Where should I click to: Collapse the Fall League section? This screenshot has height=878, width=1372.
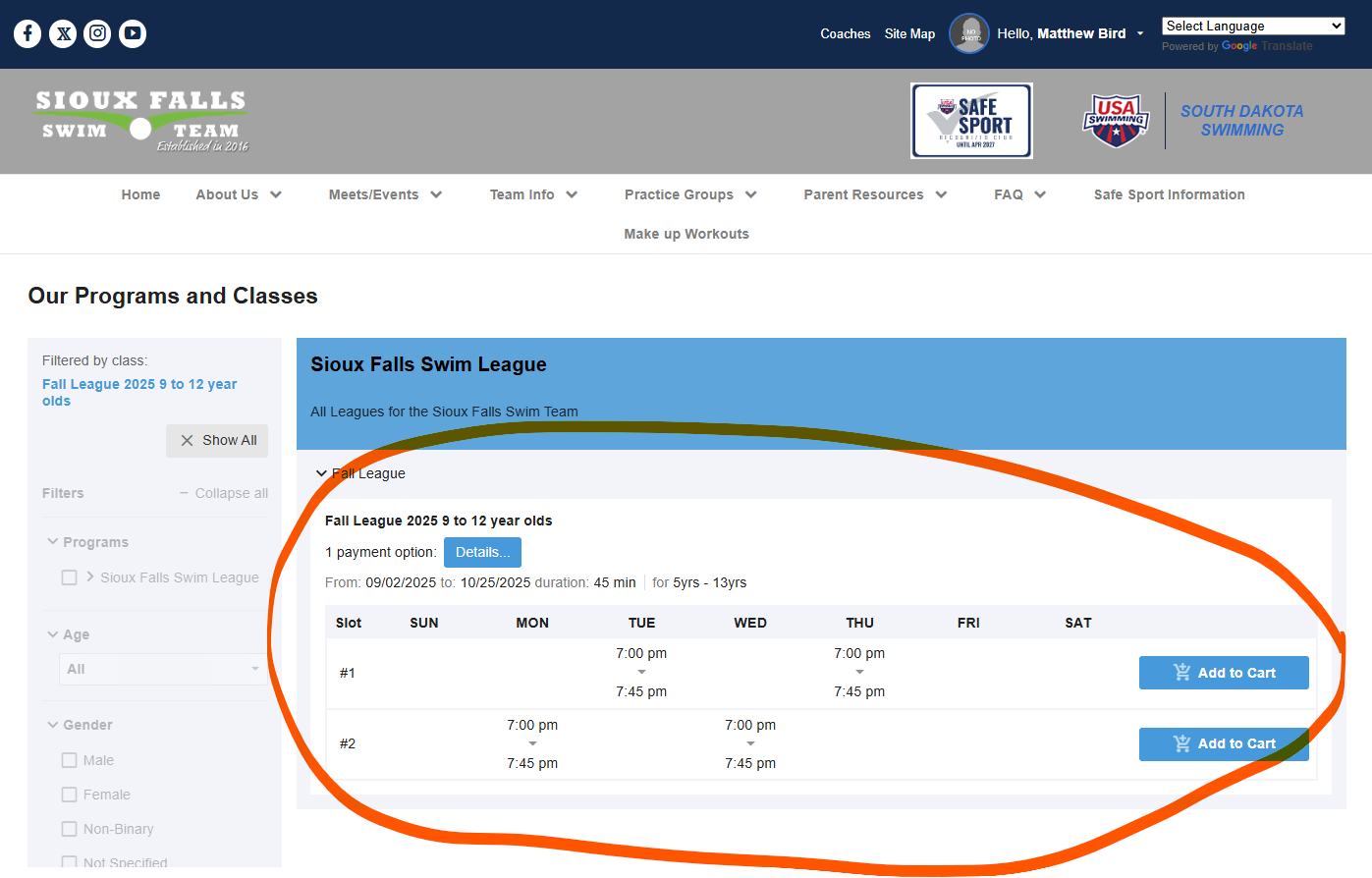(321, 473)
